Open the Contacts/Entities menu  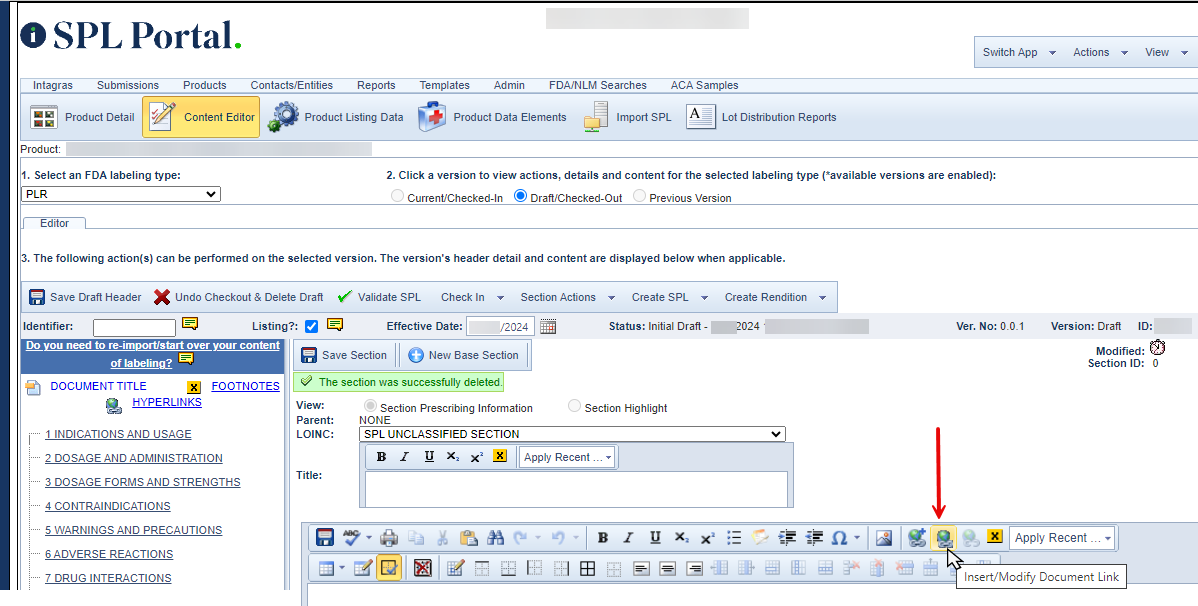point(292,85)
